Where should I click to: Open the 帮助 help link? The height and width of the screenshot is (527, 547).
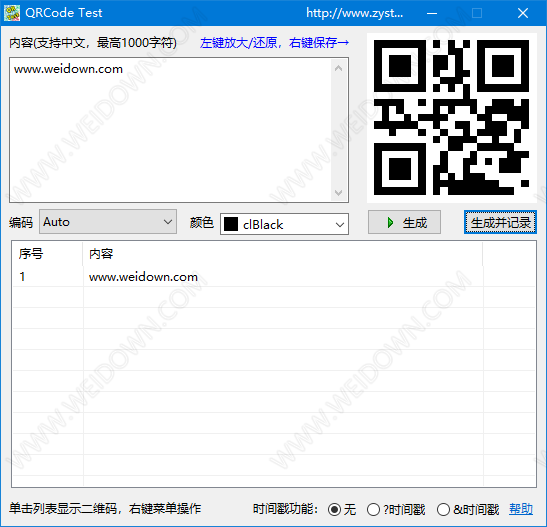521,509
